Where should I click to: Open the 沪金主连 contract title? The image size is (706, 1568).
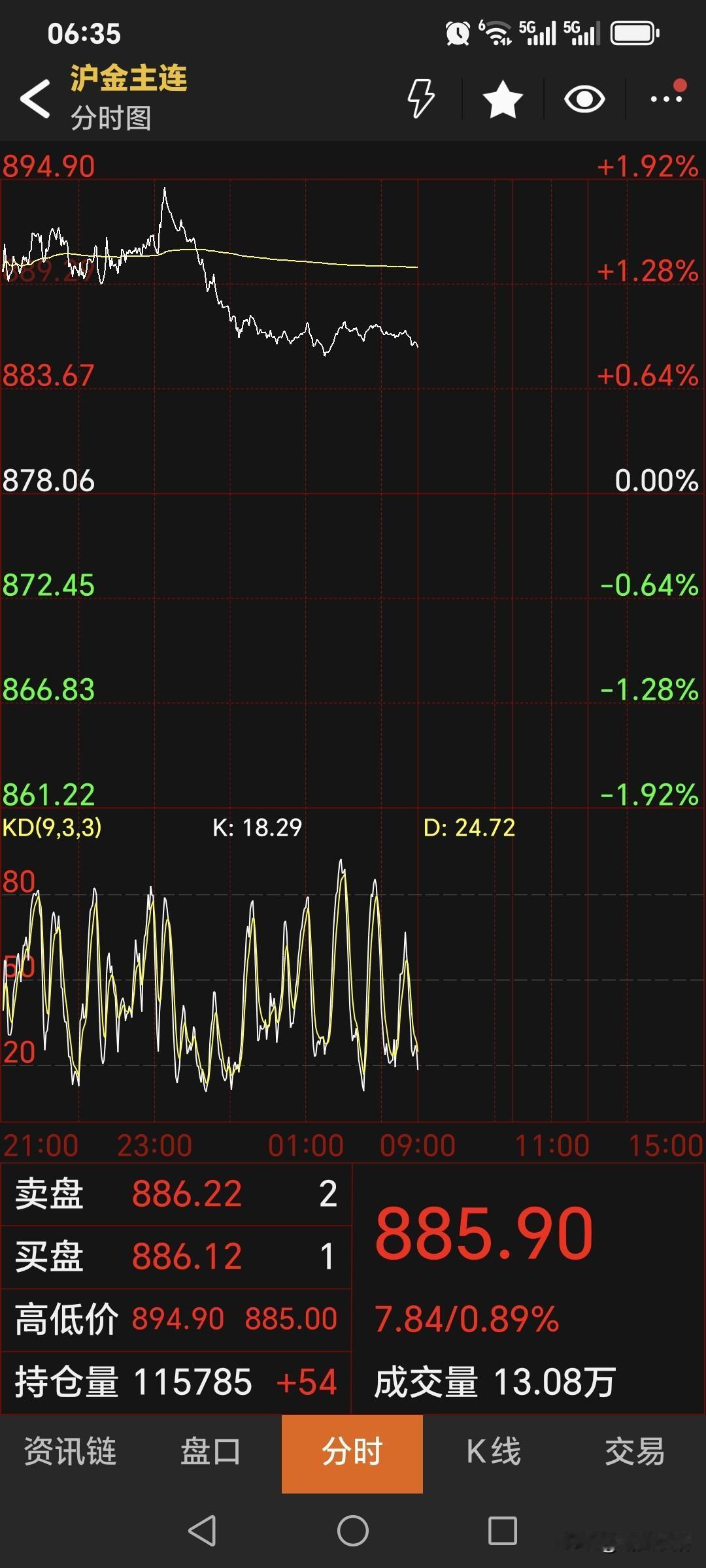point(129,78)
